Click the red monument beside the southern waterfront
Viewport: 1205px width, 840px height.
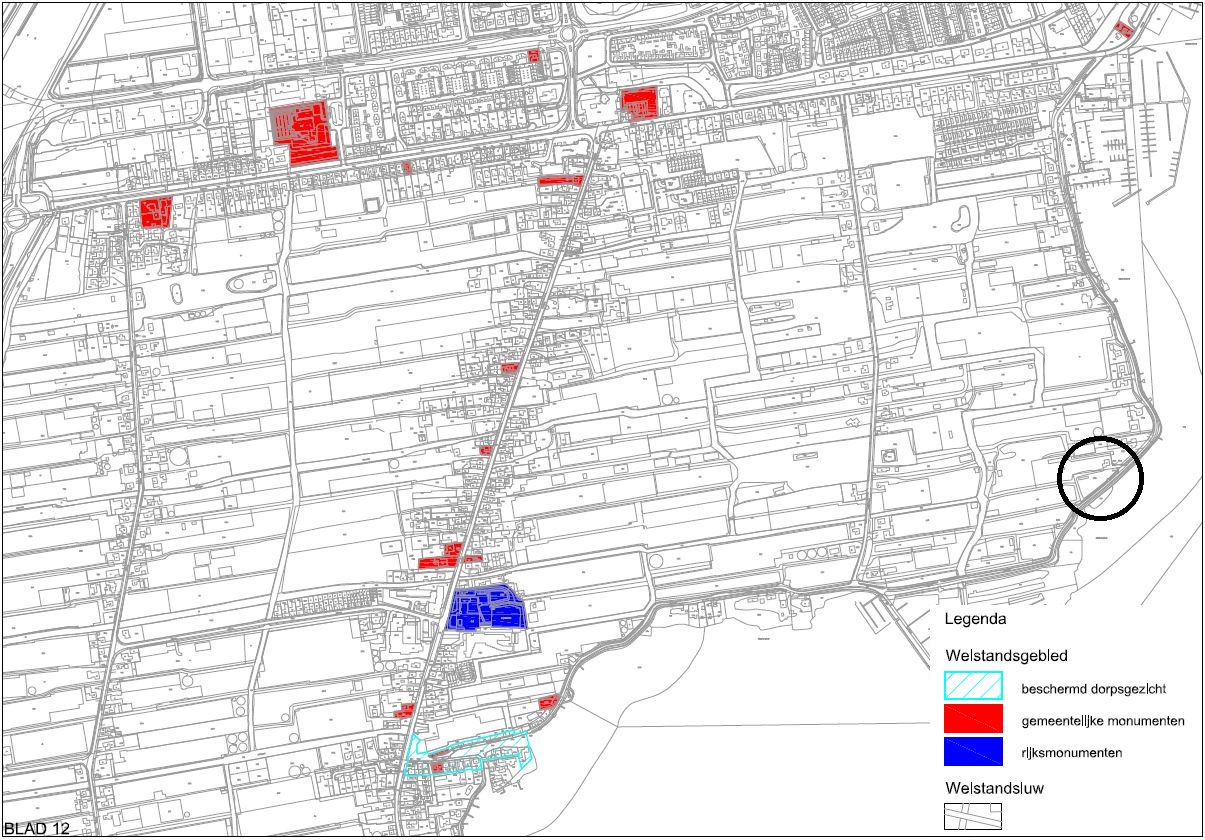(x=547, y=703)
